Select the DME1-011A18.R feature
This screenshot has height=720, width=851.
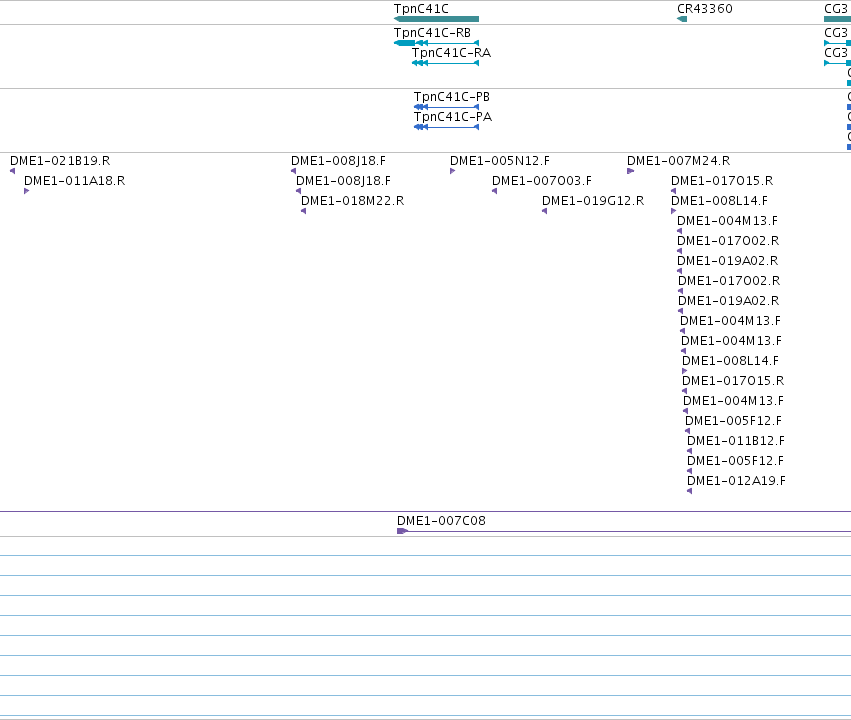point(26,191)
